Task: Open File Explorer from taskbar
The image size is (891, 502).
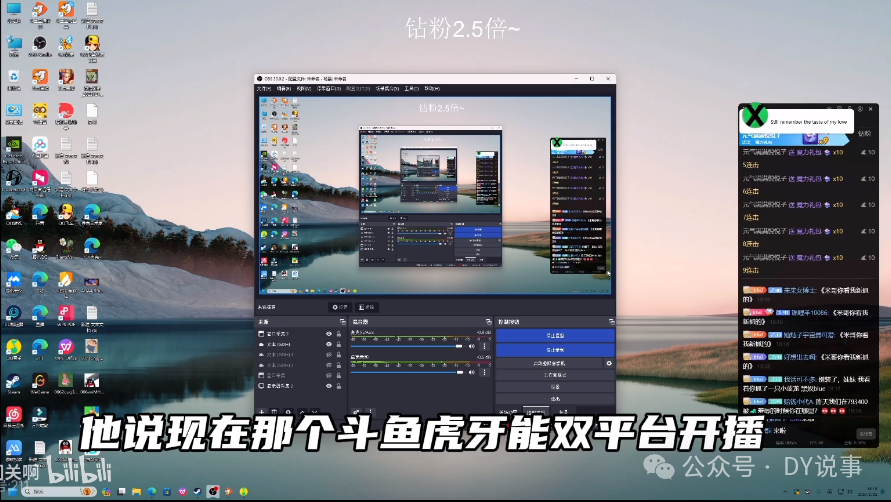Action: (136, 491)
